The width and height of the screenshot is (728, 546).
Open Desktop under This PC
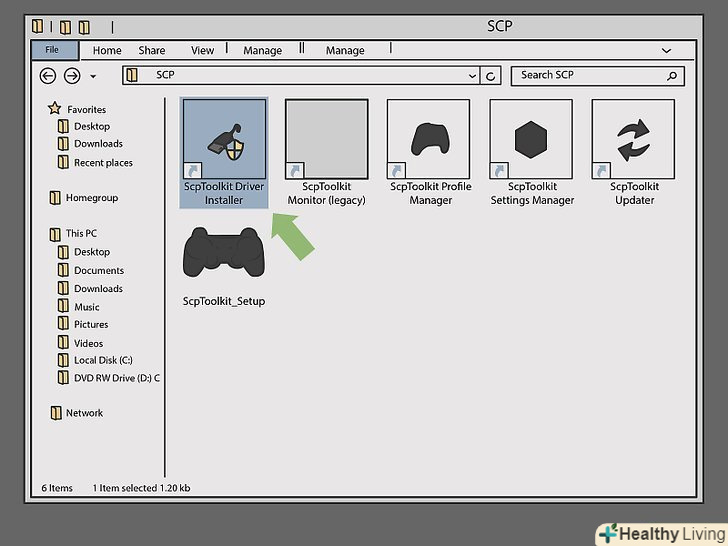tap(92, 252)
